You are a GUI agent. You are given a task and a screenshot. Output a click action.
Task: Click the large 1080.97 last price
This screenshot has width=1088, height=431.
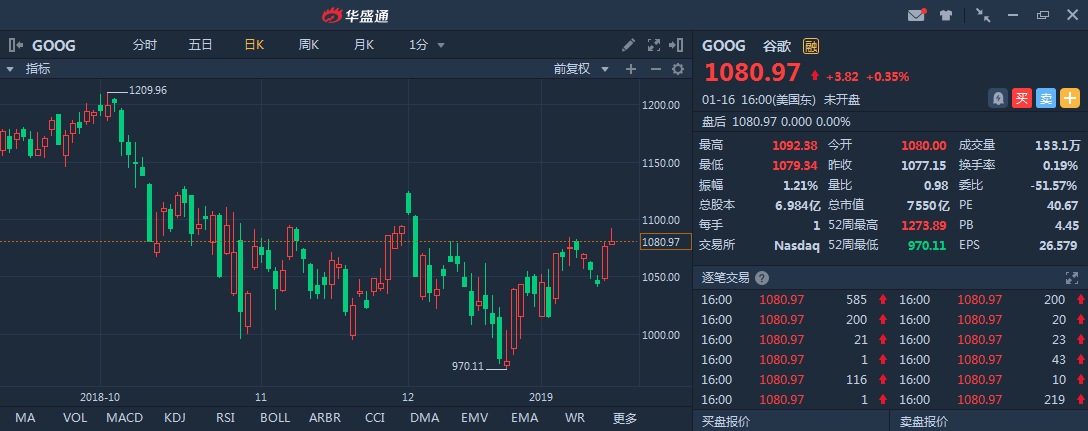(x=751, y=73)
